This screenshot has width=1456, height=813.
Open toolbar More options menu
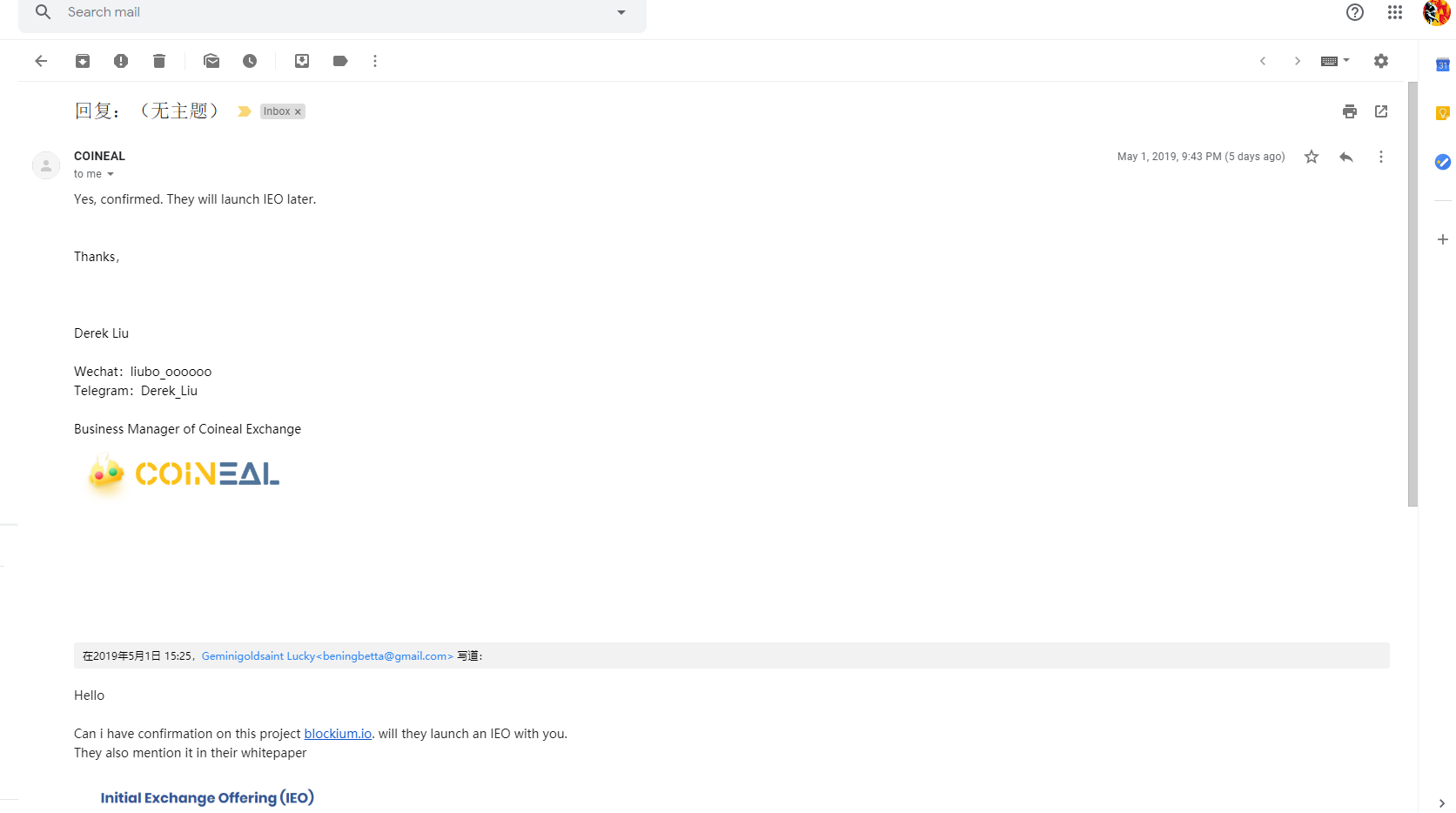tap(375, 61)
